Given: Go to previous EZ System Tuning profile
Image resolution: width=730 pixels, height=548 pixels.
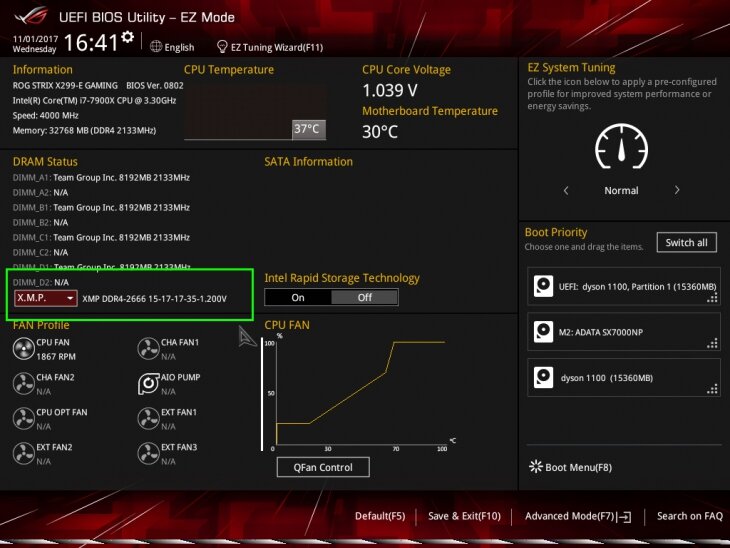Looking at the screenshot, I should 566,190.
